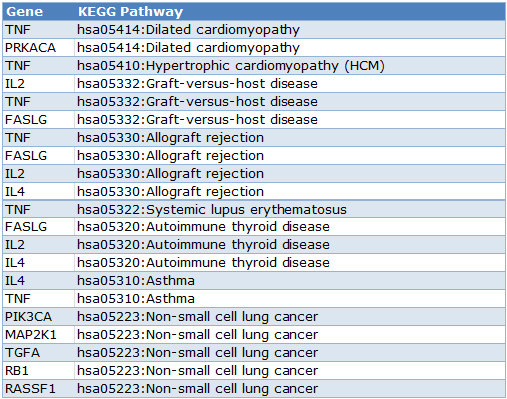Select the Hypertrophic cardiomyopathy (HCM) pathway cell
The image size is (507, 399).
[x=290, y=66]
